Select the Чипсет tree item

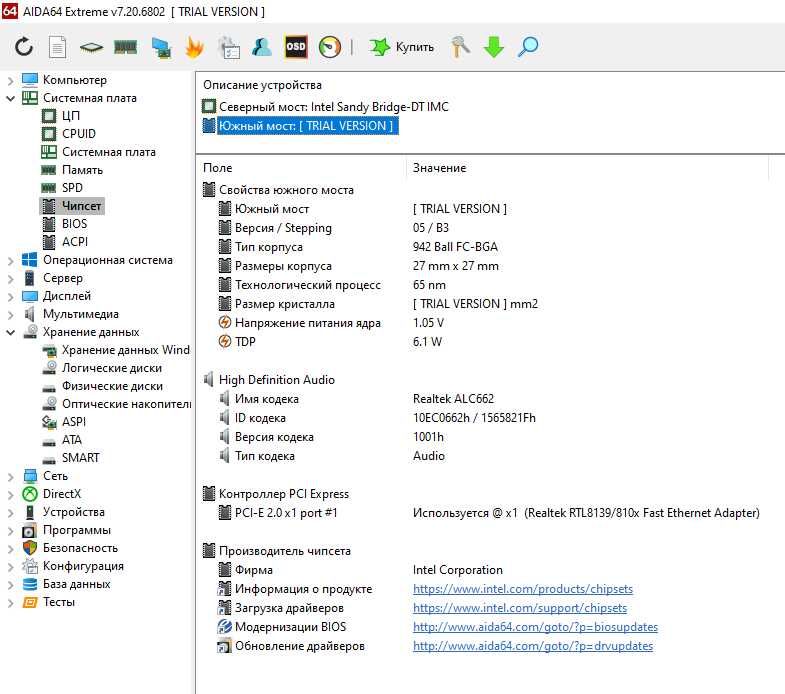pos(81,206)
